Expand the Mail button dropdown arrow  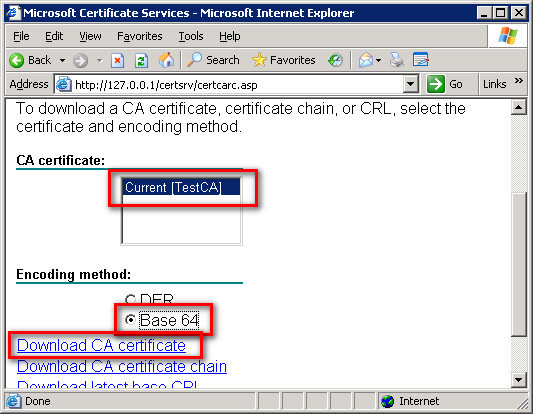(378, 61)
